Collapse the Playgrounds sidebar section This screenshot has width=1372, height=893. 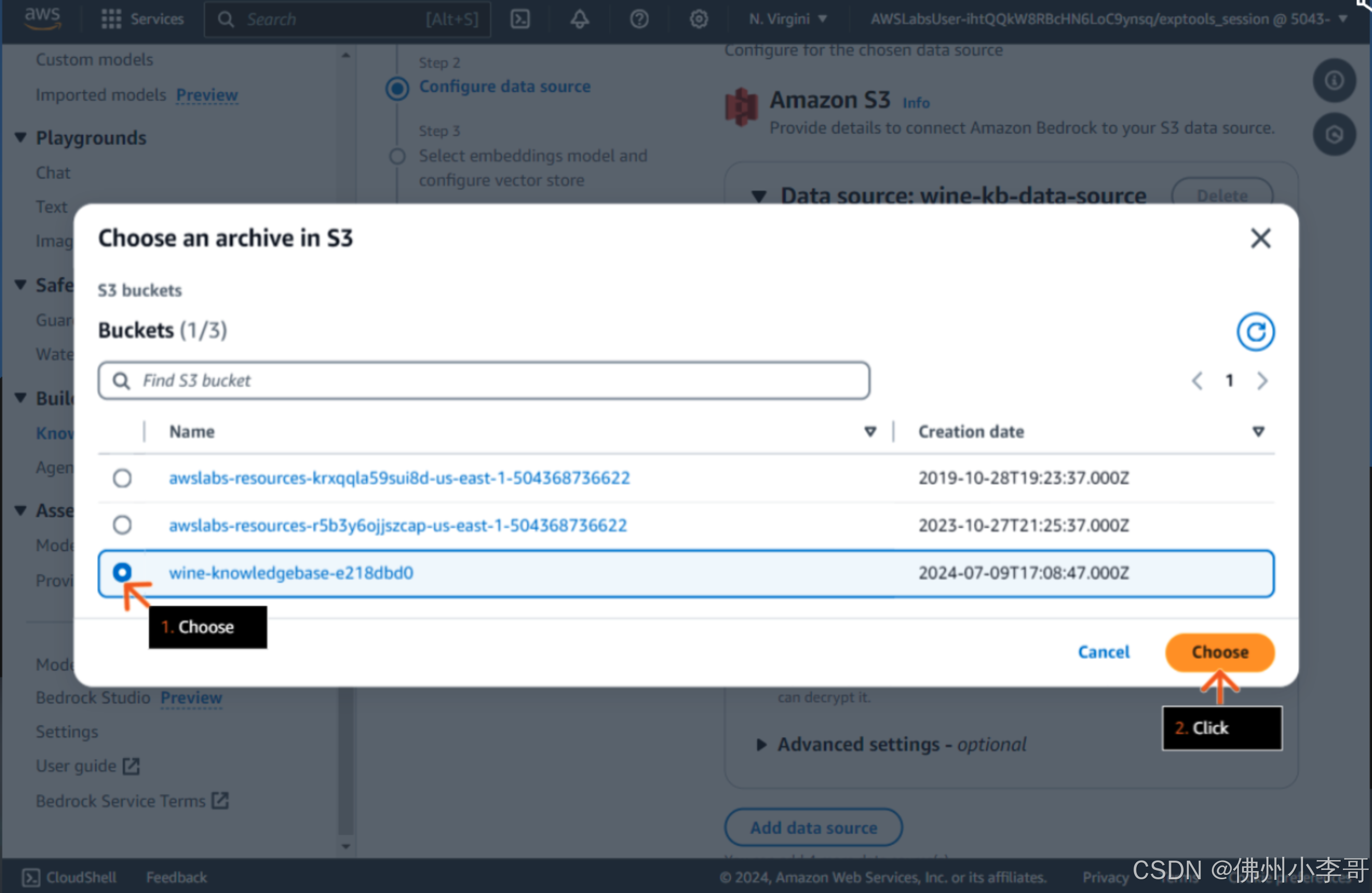[x=21, y=138]
